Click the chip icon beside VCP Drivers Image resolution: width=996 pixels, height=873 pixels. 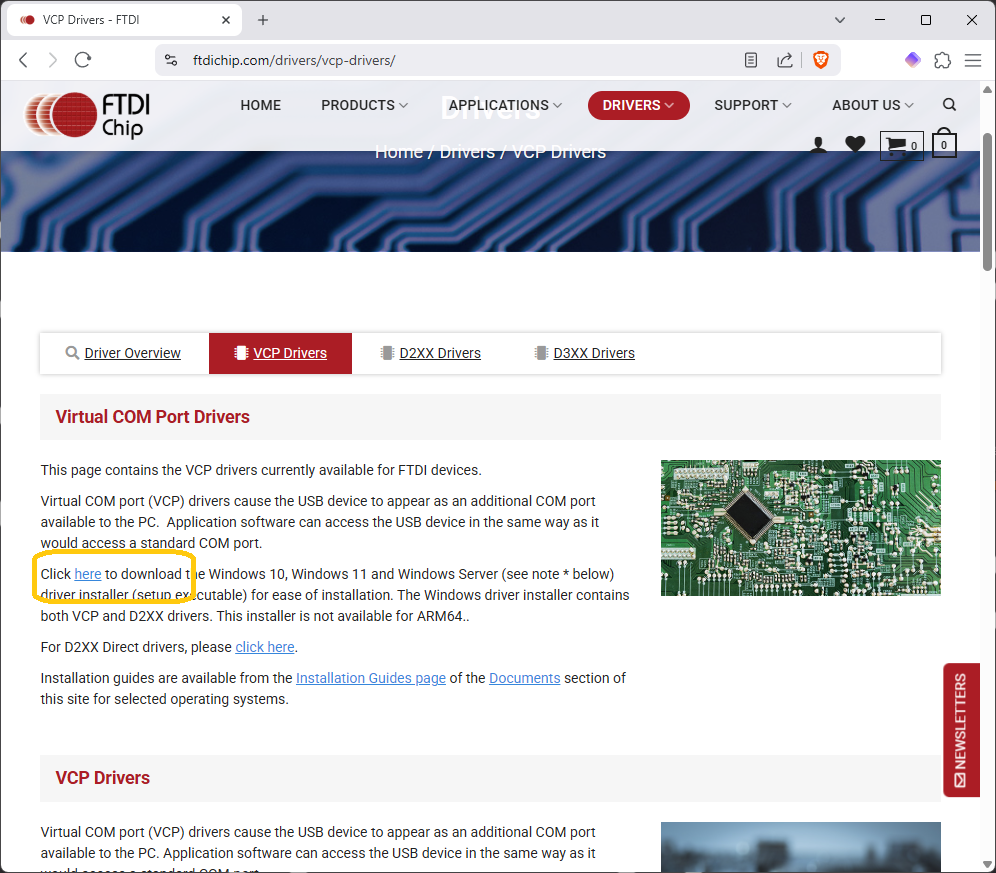point(241,353)
